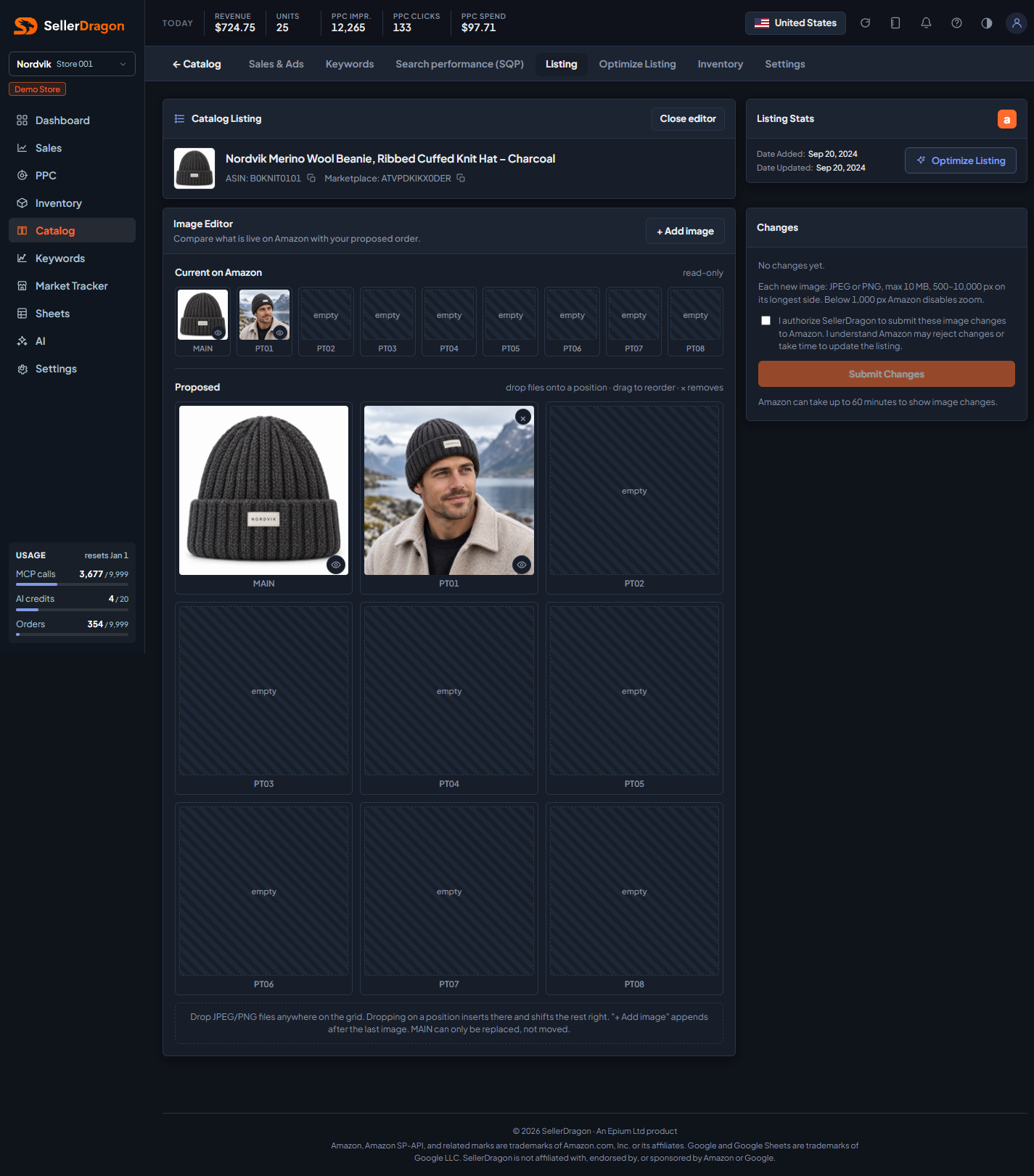The image size is (1034, 1176).
Task: Click the notebook icon in top bar
Action: (x=895, y=23)
